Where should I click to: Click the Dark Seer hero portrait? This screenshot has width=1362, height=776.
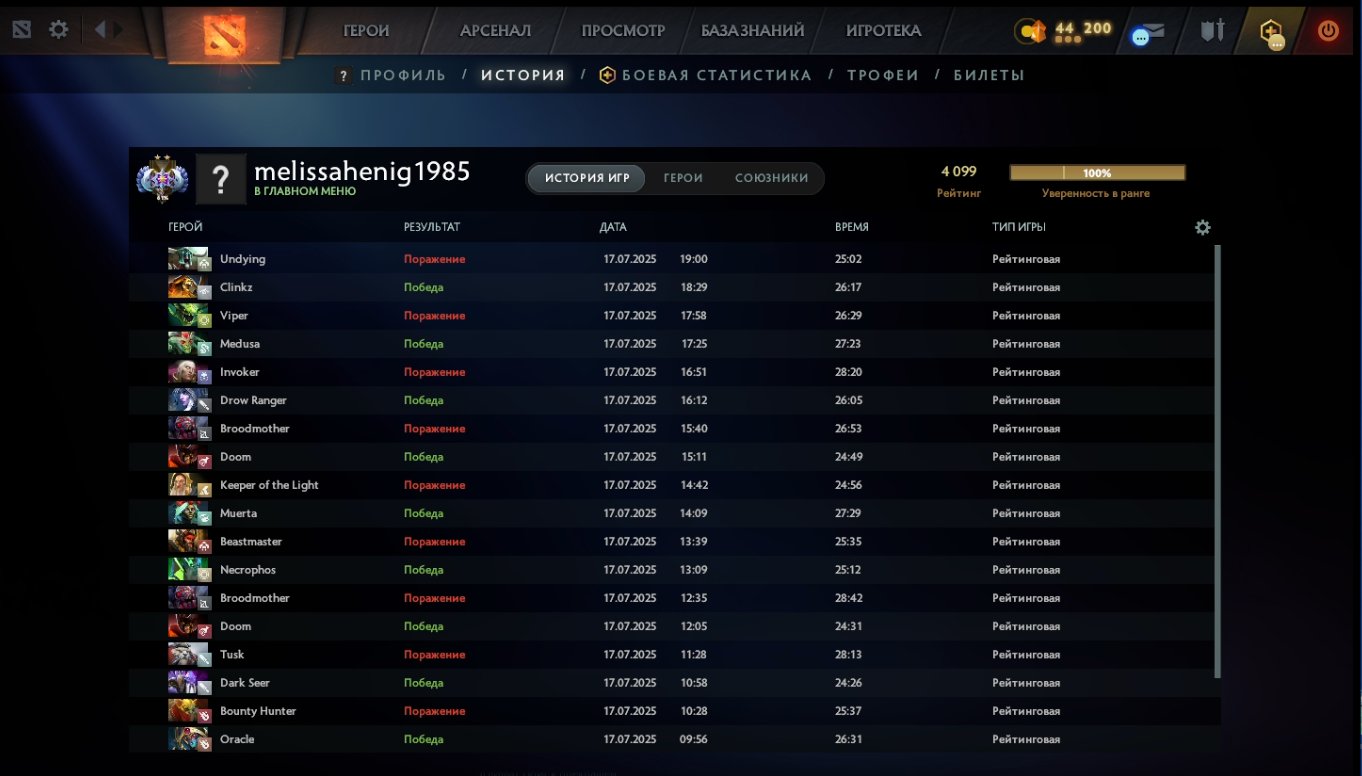189,683
